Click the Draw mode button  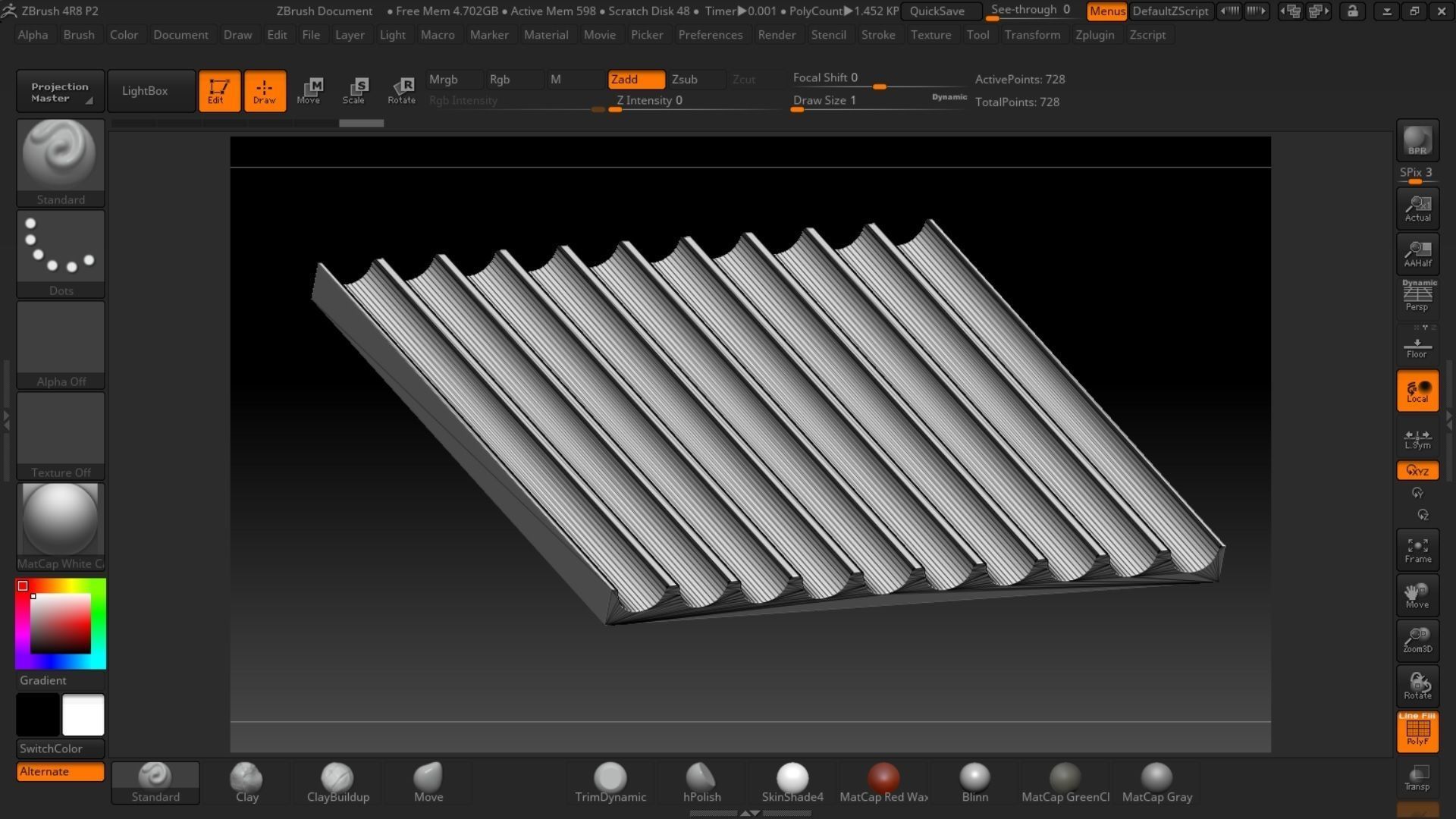265,91
